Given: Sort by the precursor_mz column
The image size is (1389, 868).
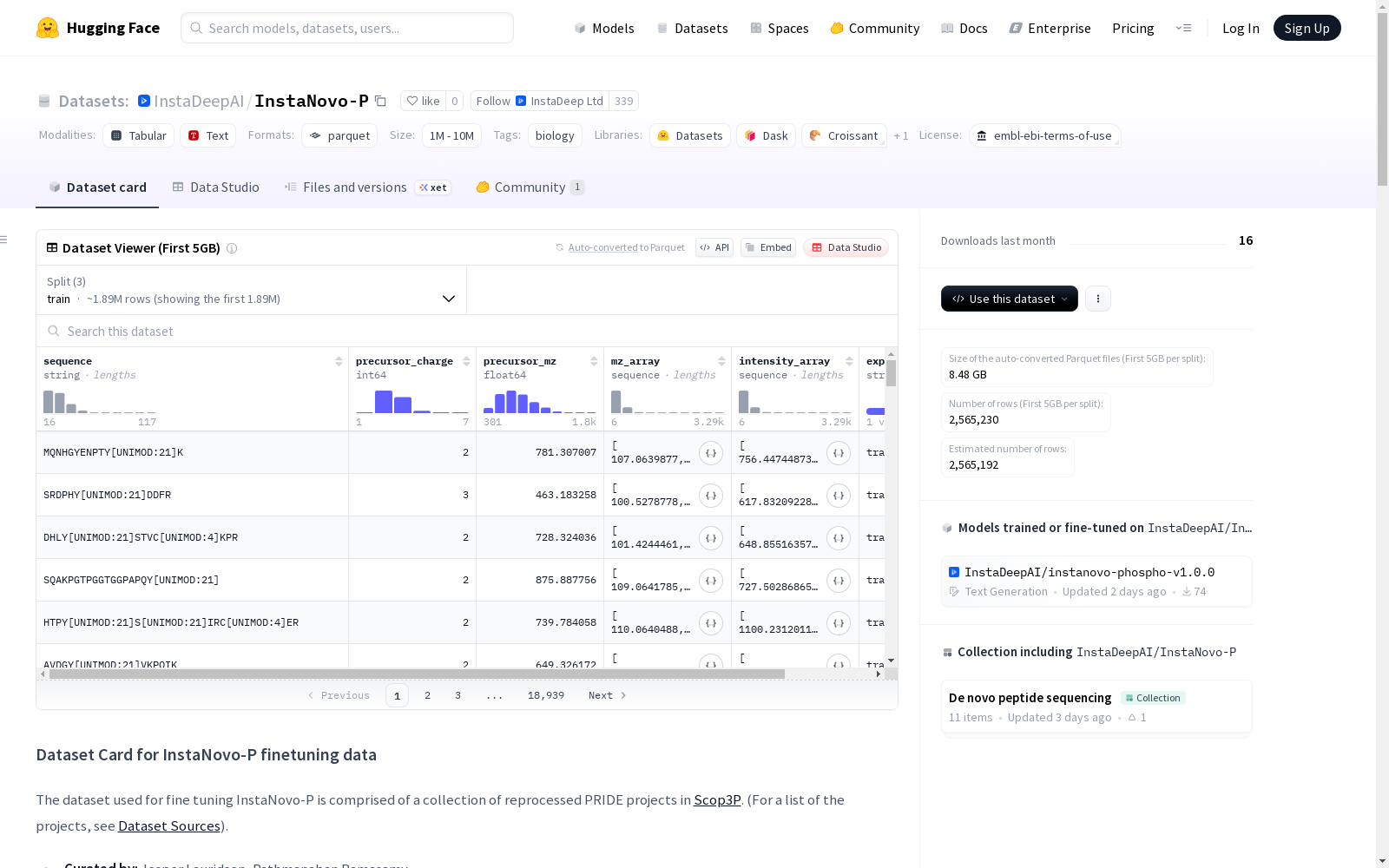Looking at the screenshot, I should coord(594,361).
